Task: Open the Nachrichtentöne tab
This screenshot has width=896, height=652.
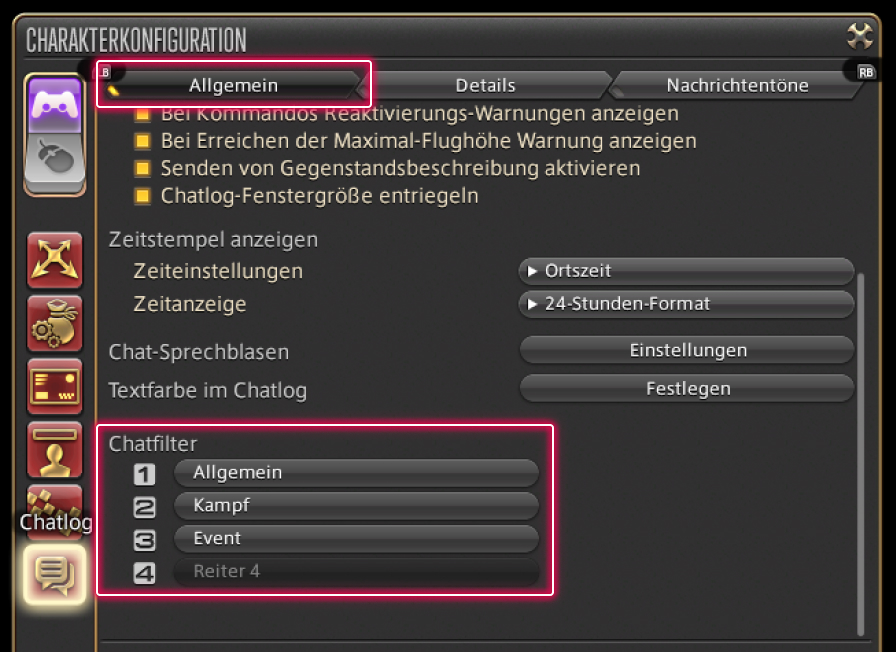Action: [737, 85]
